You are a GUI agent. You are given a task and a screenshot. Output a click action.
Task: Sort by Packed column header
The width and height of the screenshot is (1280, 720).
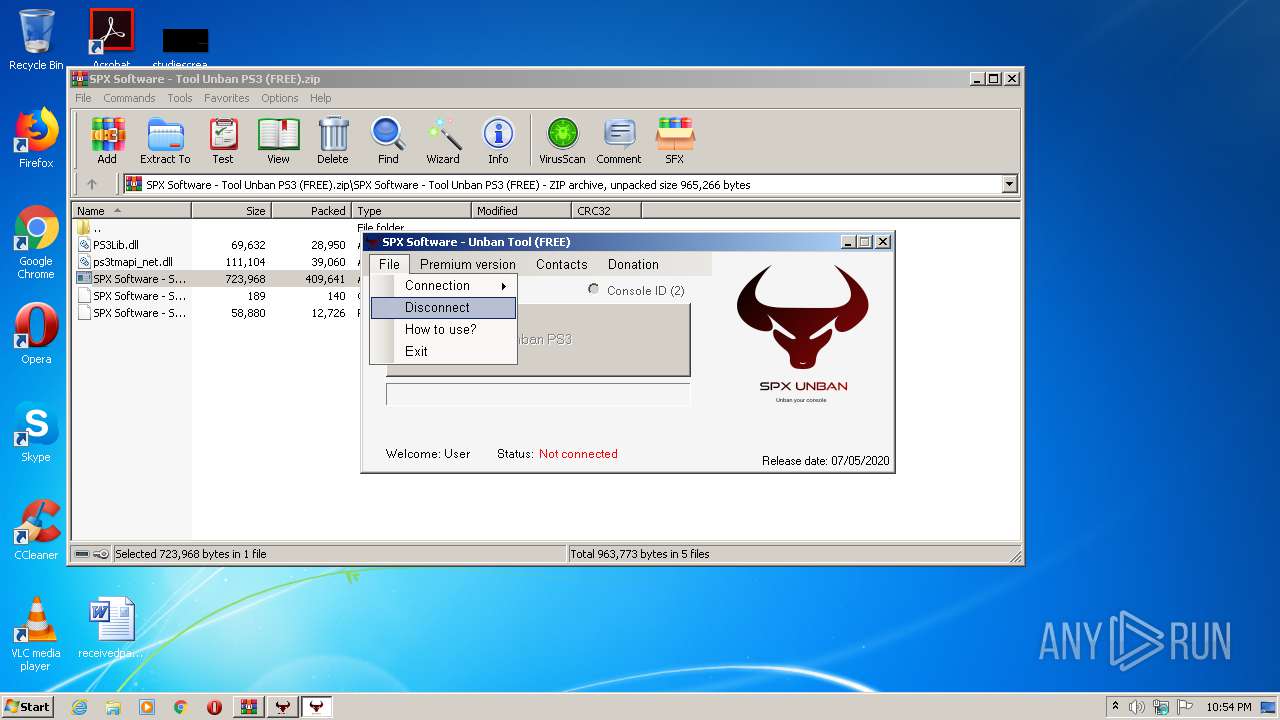pos(311,210)
